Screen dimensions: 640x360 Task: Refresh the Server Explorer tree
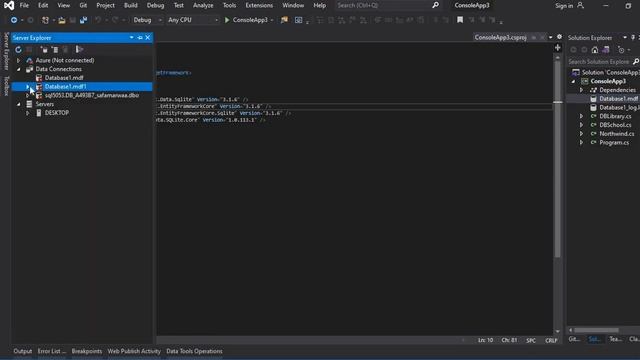pos(18,49)
